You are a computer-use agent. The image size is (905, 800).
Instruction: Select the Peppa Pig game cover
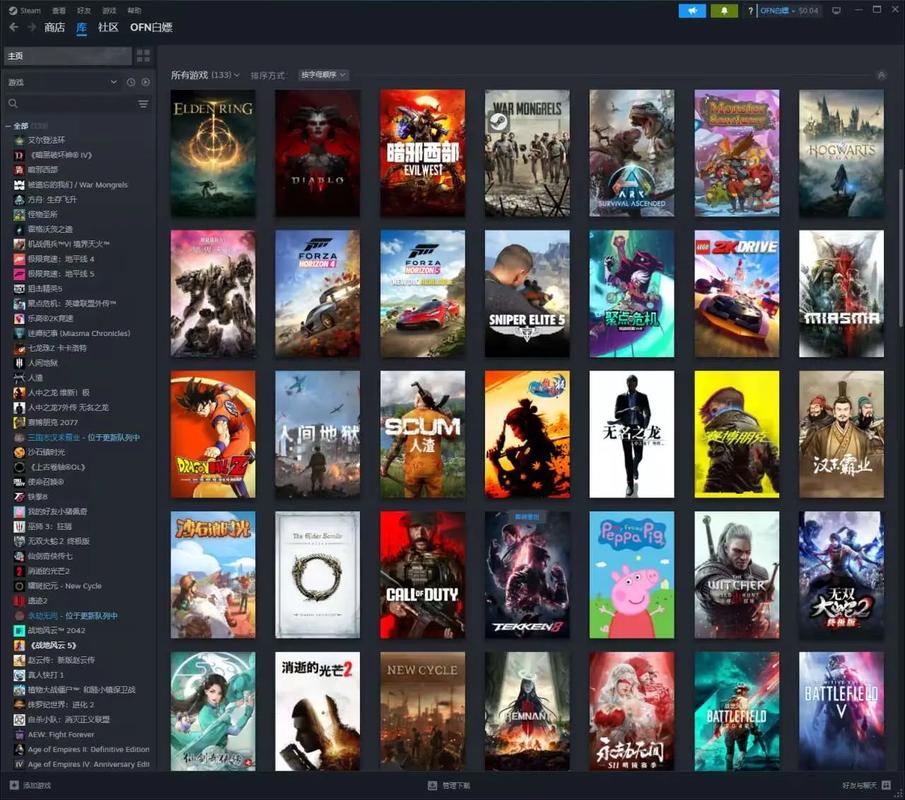[631, 575]
